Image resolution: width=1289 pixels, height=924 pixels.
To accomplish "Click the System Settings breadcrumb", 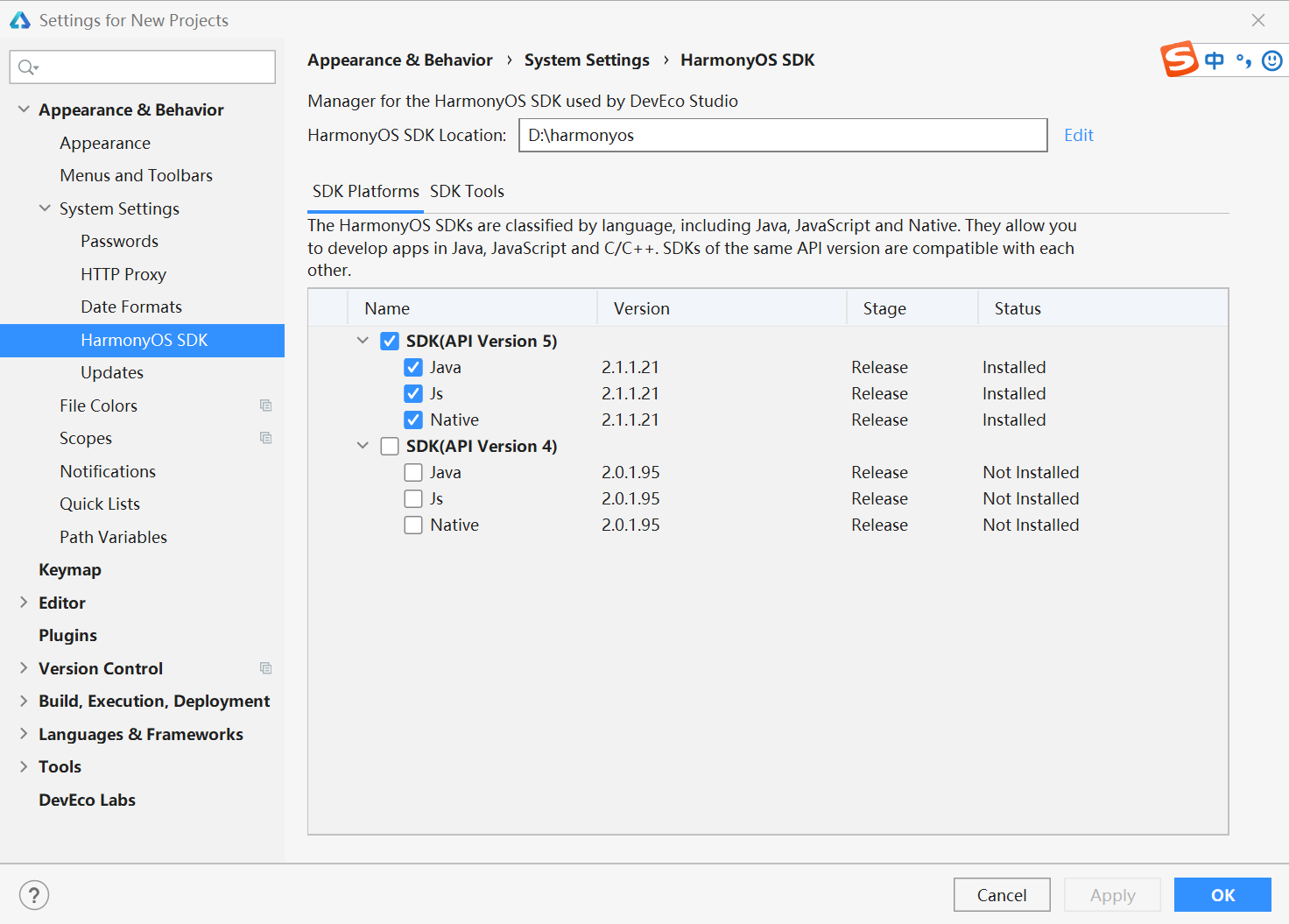I will tap(587, 60).
